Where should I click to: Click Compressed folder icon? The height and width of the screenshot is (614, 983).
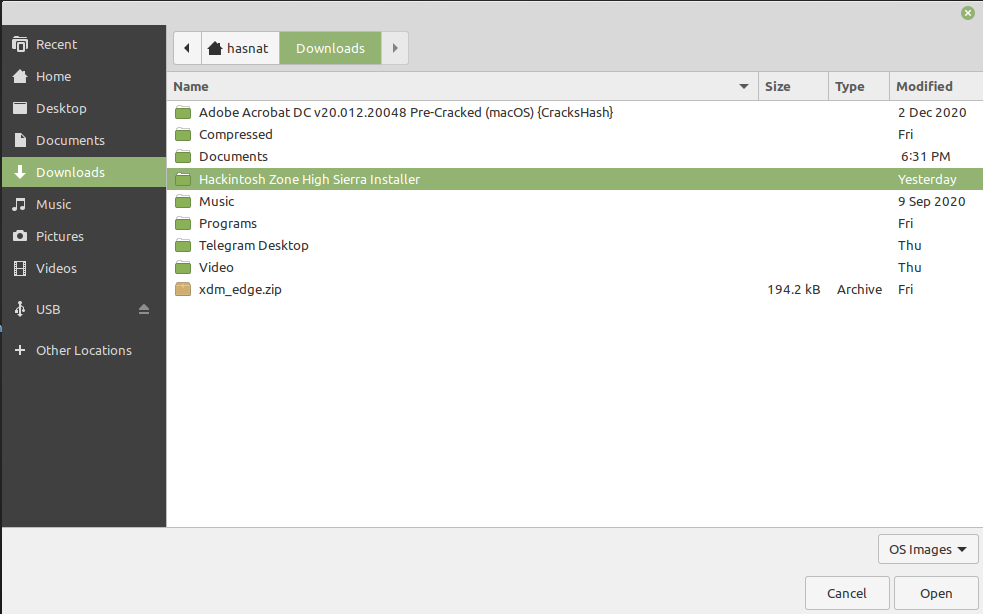(x=183, y=135)
